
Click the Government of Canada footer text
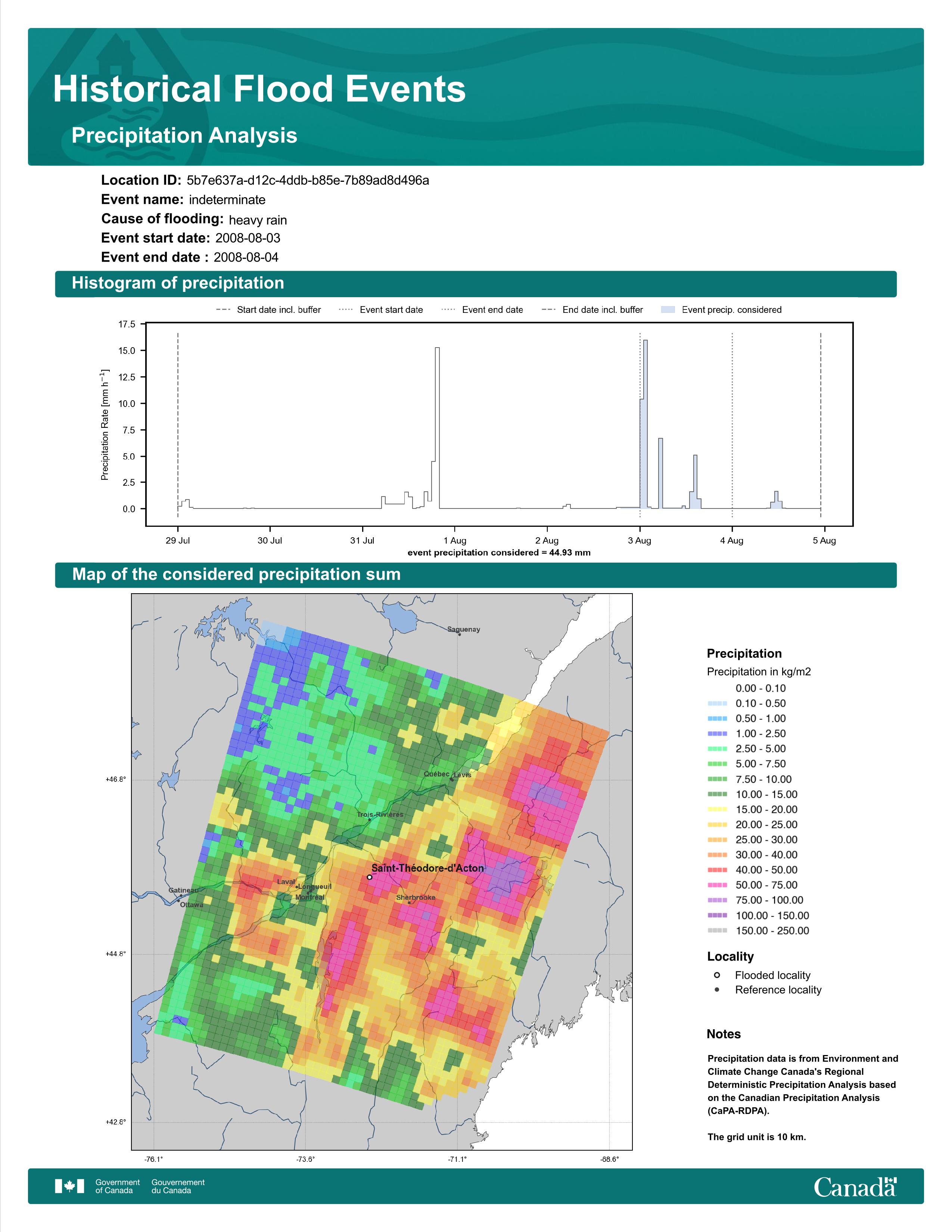(x=117, y=1186)
